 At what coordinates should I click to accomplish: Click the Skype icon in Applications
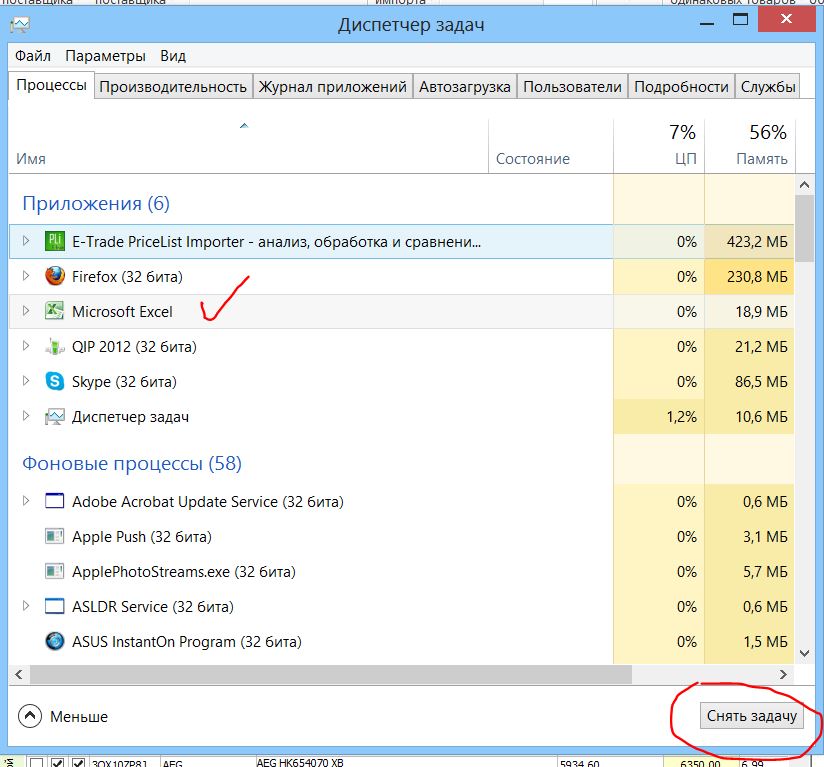(x=55, y=381)
